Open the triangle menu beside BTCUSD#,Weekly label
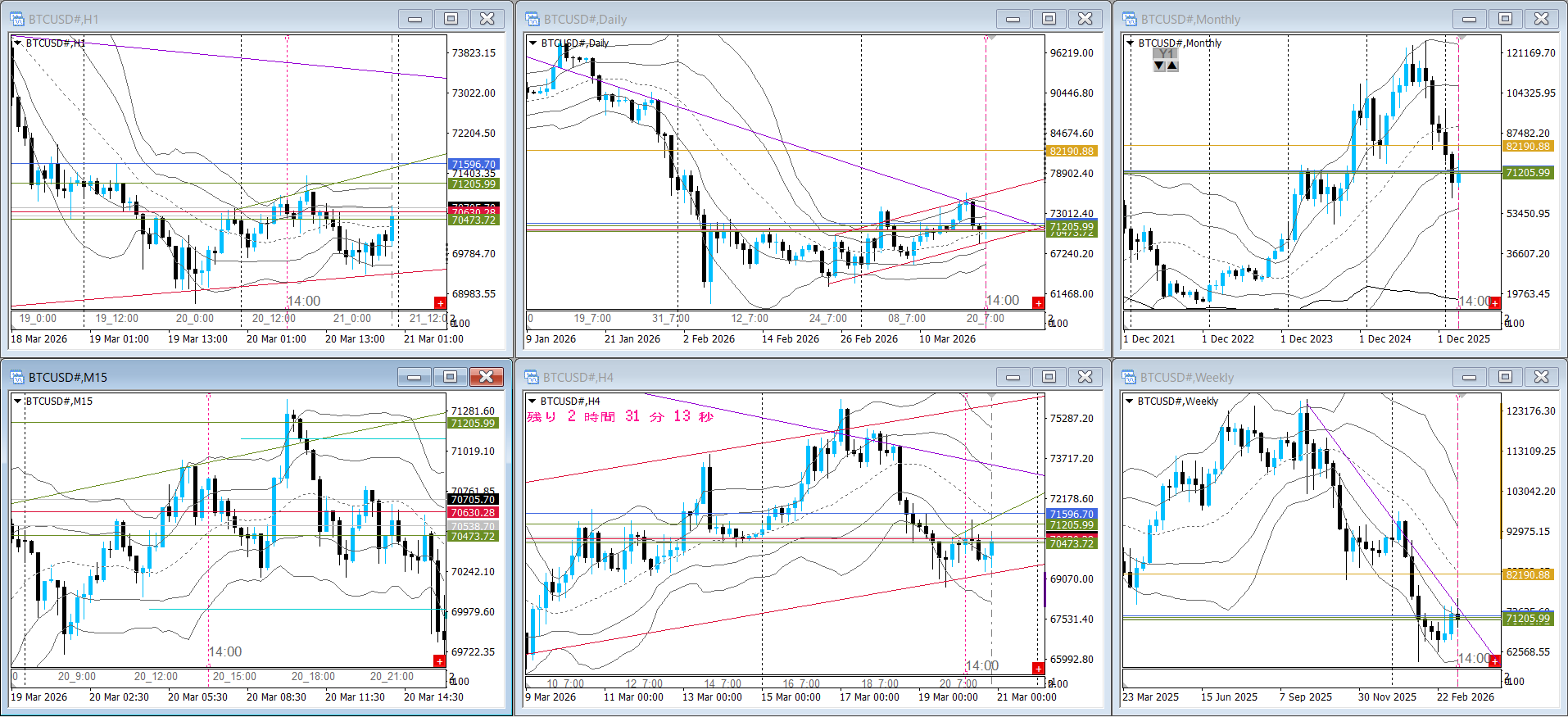Screen dimensions: 1568x717 1131,402
